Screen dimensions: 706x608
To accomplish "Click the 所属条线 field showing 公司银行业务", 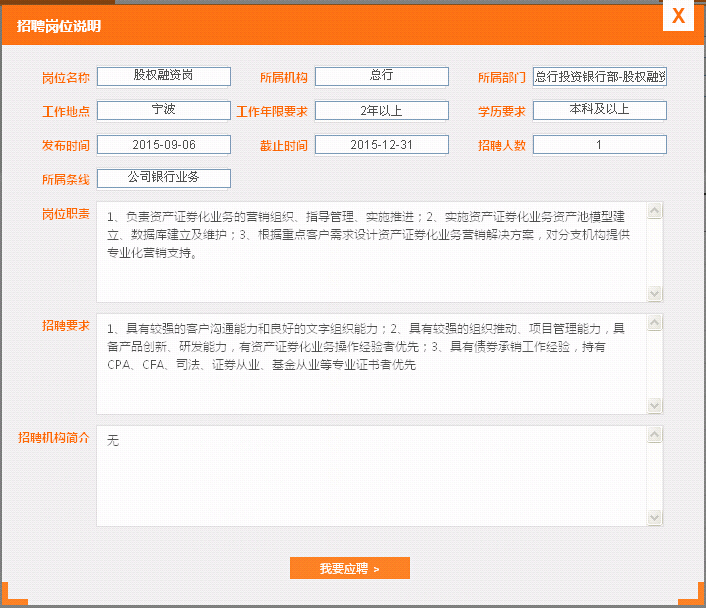I will tap(164, 178).
